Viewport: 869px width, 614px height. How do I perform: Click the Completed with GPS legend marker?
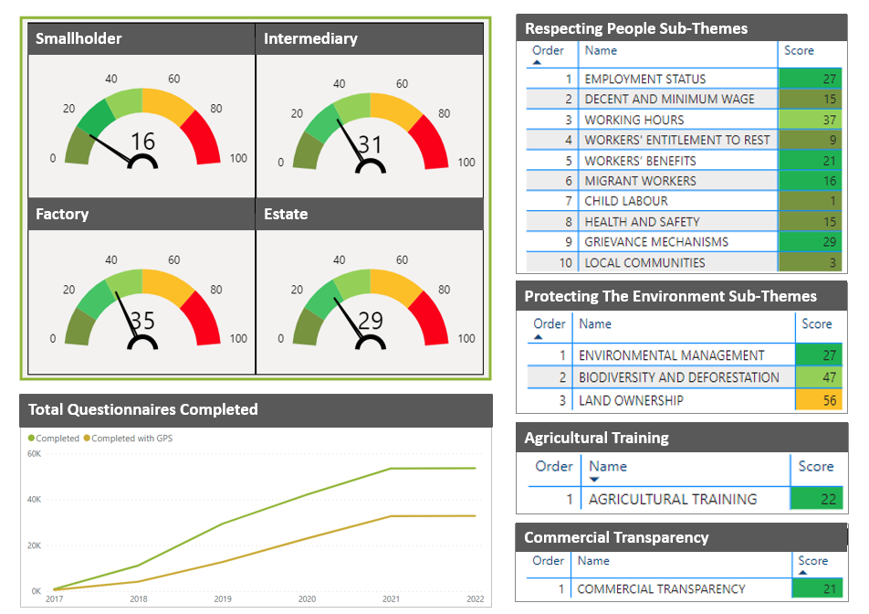[87, 438]
